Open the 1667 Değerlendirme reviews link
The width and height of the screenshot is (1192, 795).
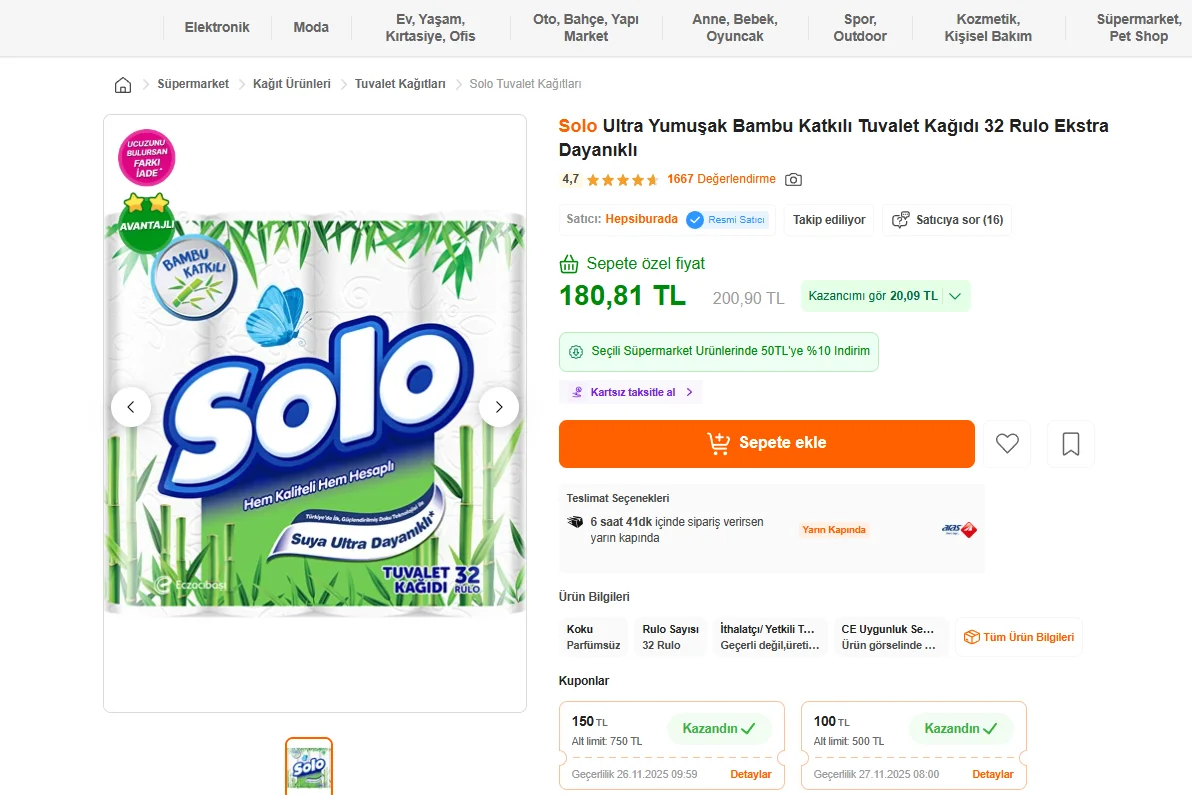click(x=721, y=180)
